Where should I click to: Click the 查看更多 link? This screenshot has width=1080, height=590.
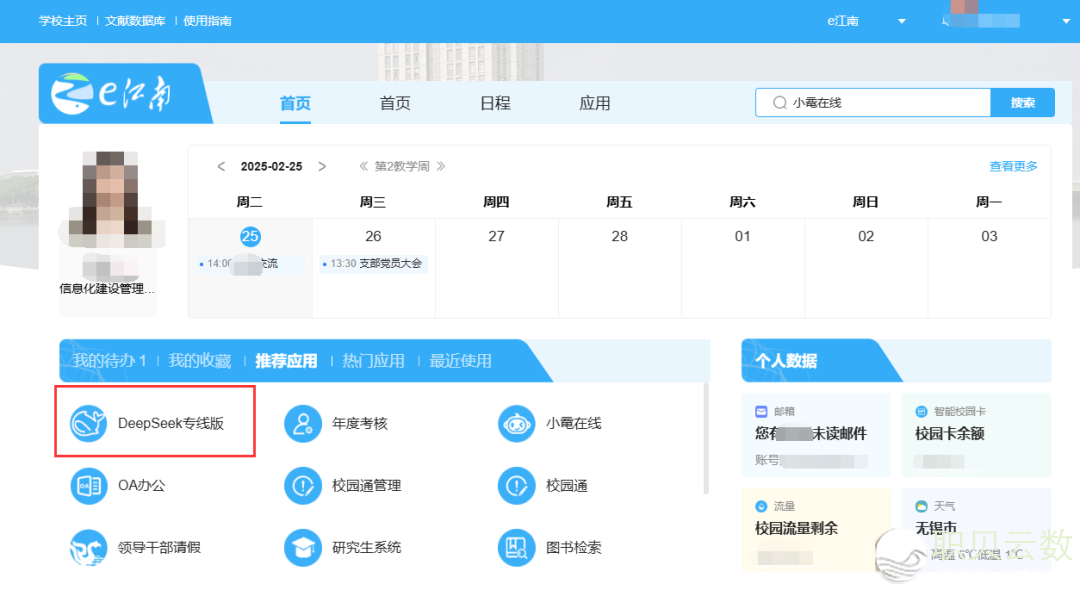pyautogui.click(x=1013, y=166)
